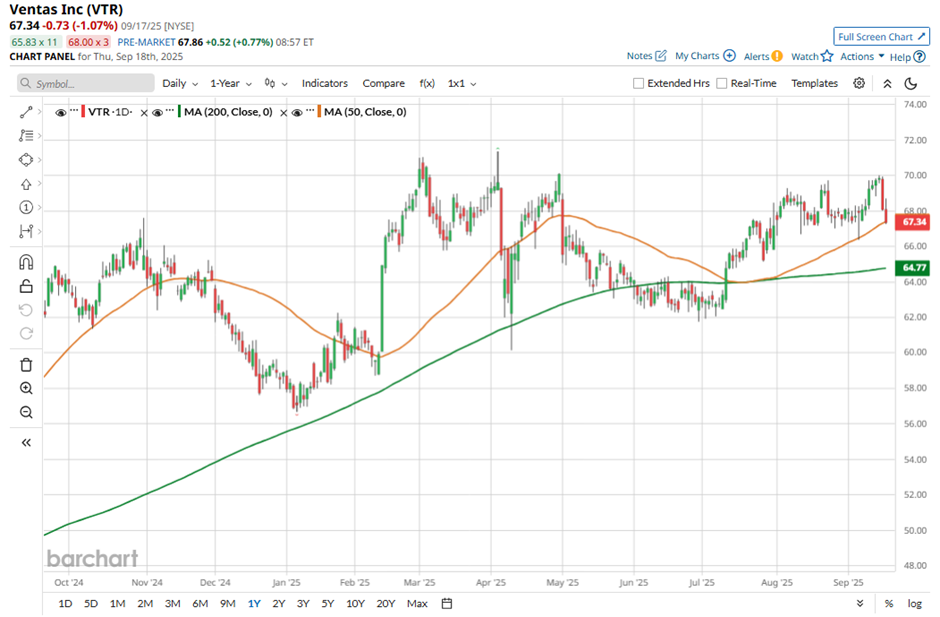Viewport: 940px width, 617px height.
Task: Remove the VTR 1D plot with its X
Action: [x=144, y=113]
